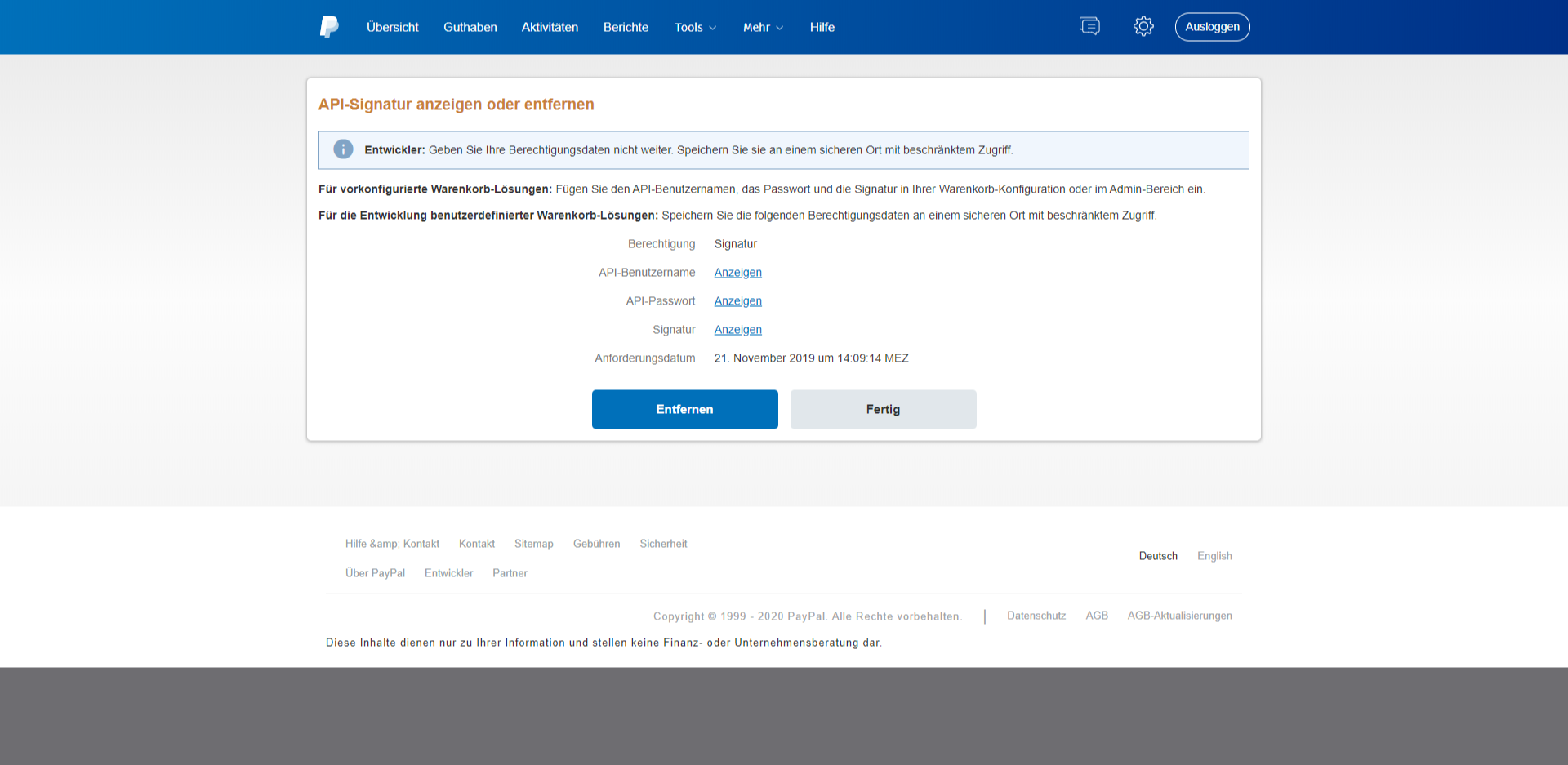Open the Übersicht menu item
1568x765 pixels.
392,28
